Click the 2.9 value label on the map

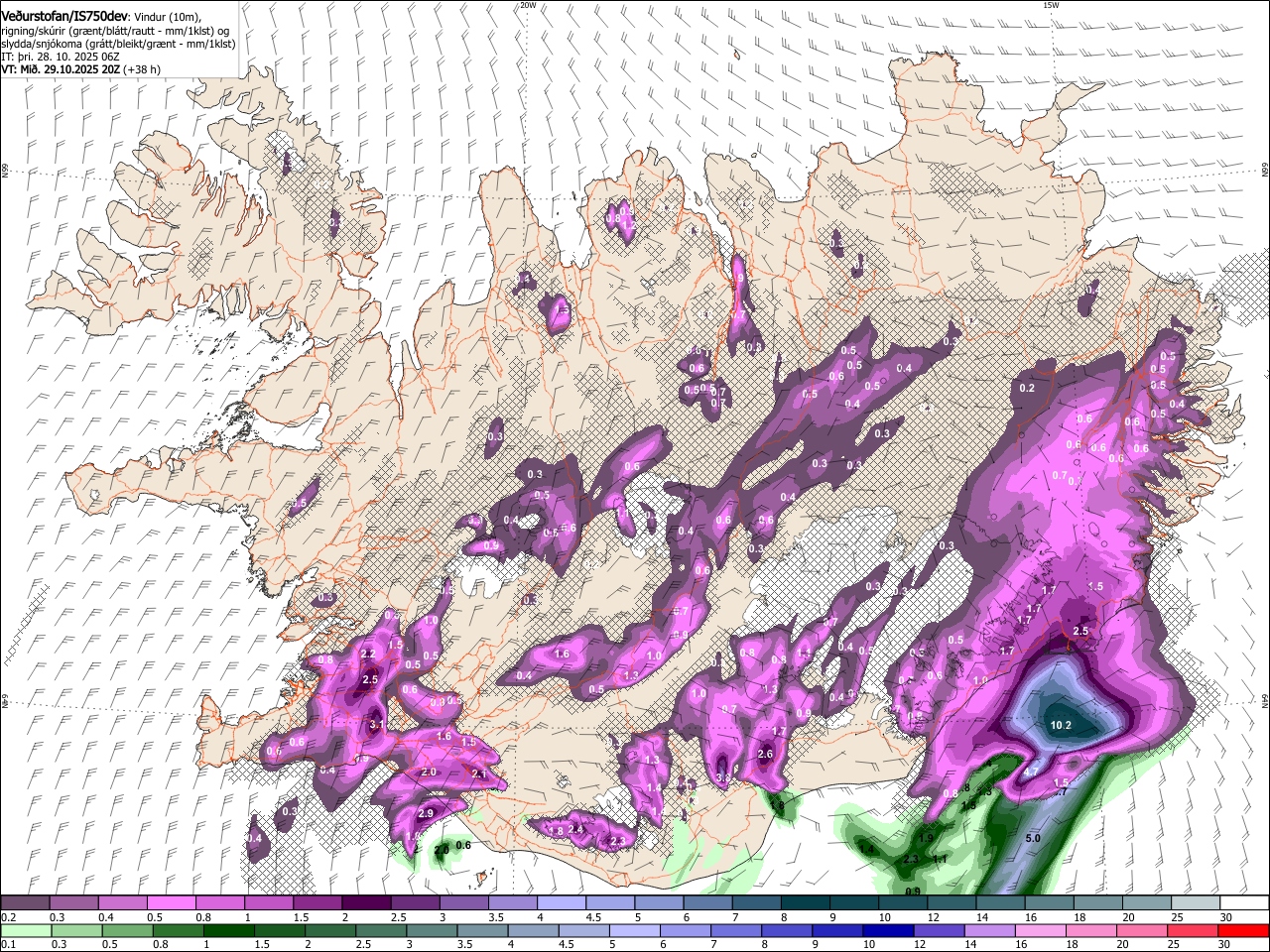tap(427, 813)
